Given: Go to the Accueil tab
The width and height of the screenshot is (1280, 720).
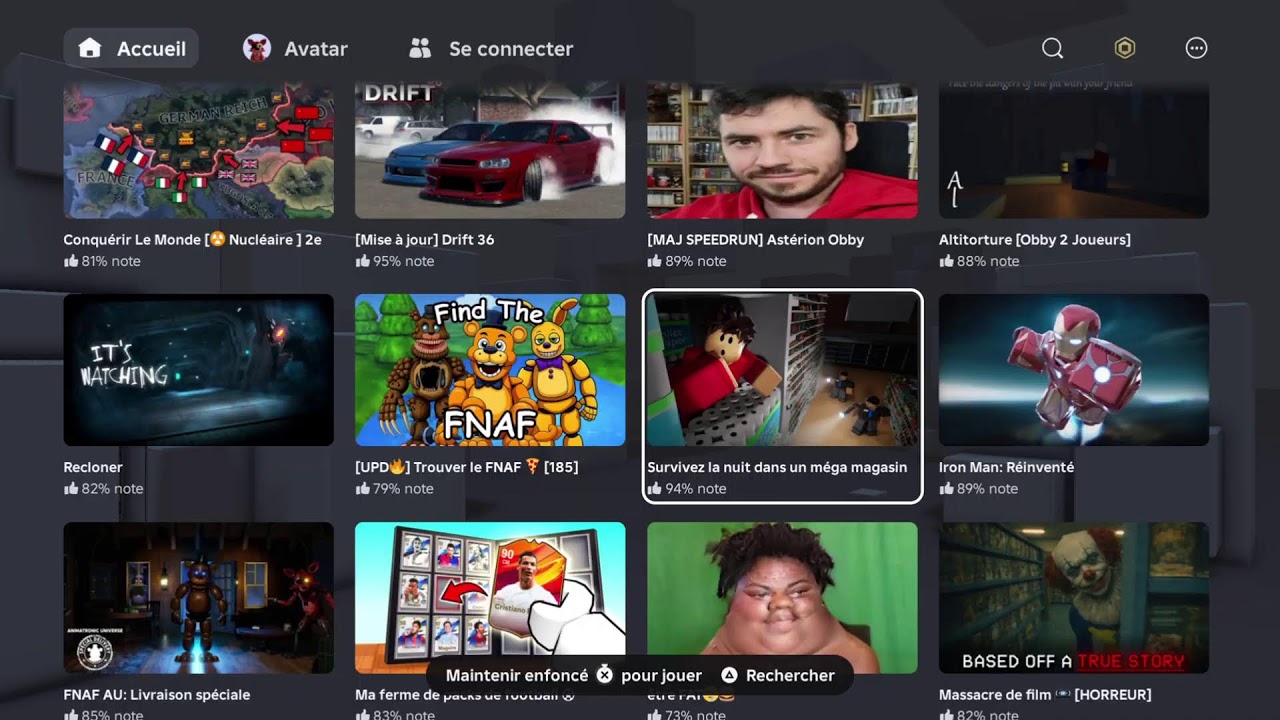Looking at the screenshot, I should pos(131,48).
